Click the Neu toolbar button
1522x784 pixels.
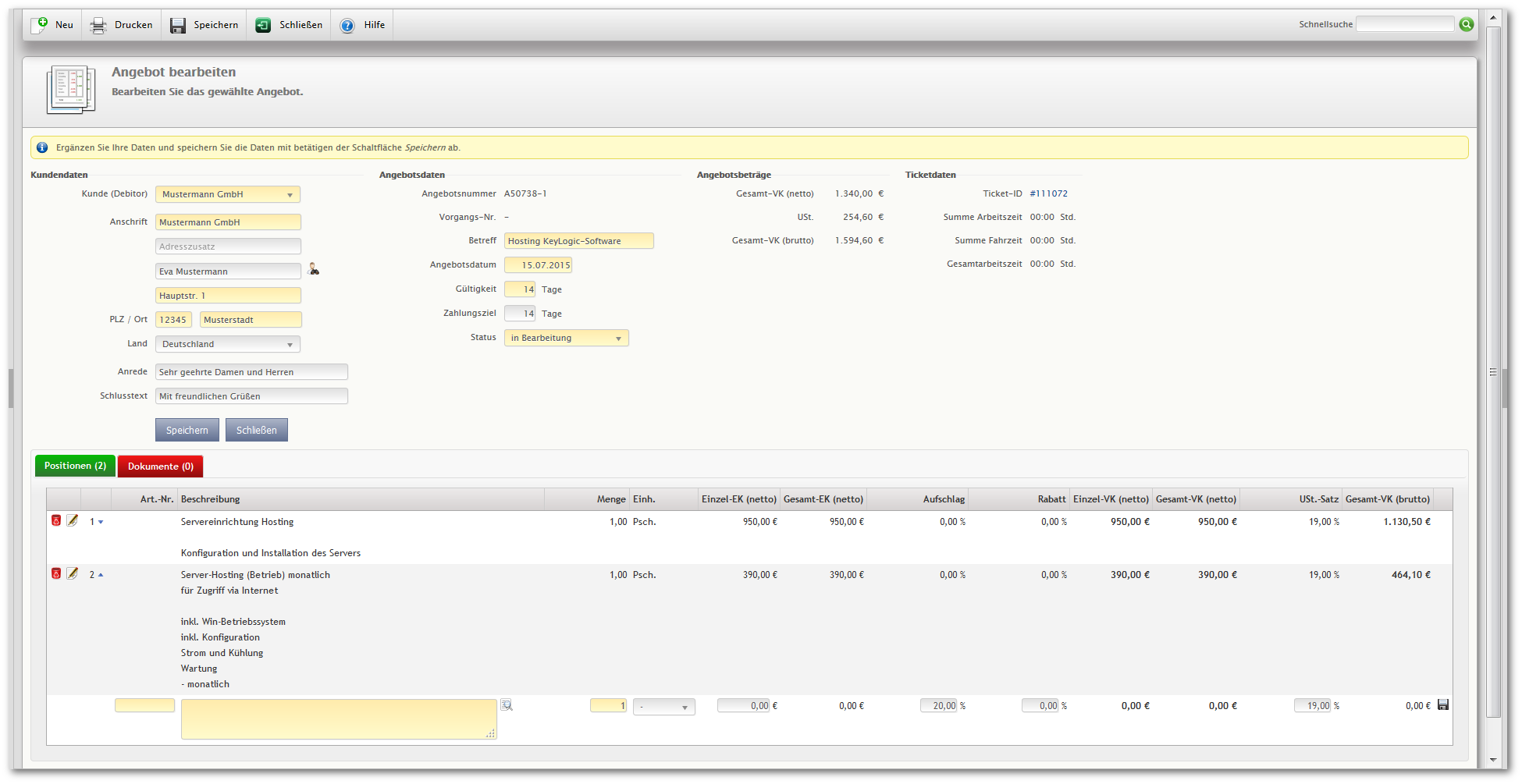pyautogui.click(x=52, y=25)
